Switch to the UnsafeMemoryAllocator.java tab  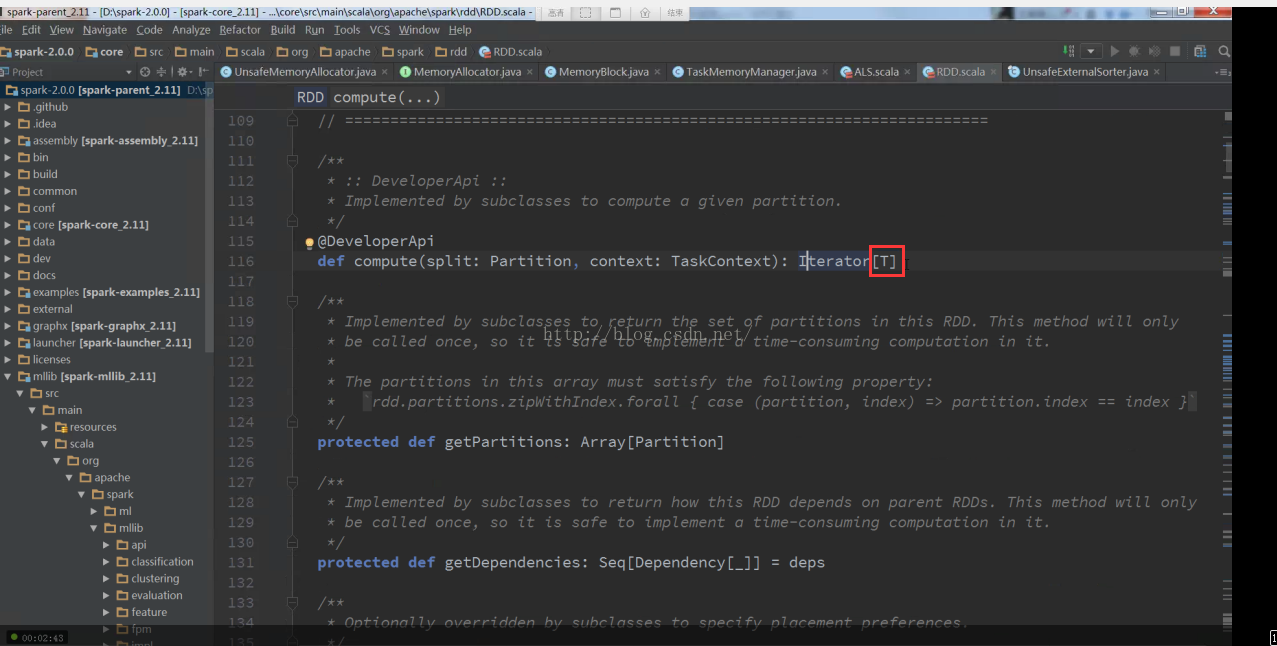[x=305, y=72]
